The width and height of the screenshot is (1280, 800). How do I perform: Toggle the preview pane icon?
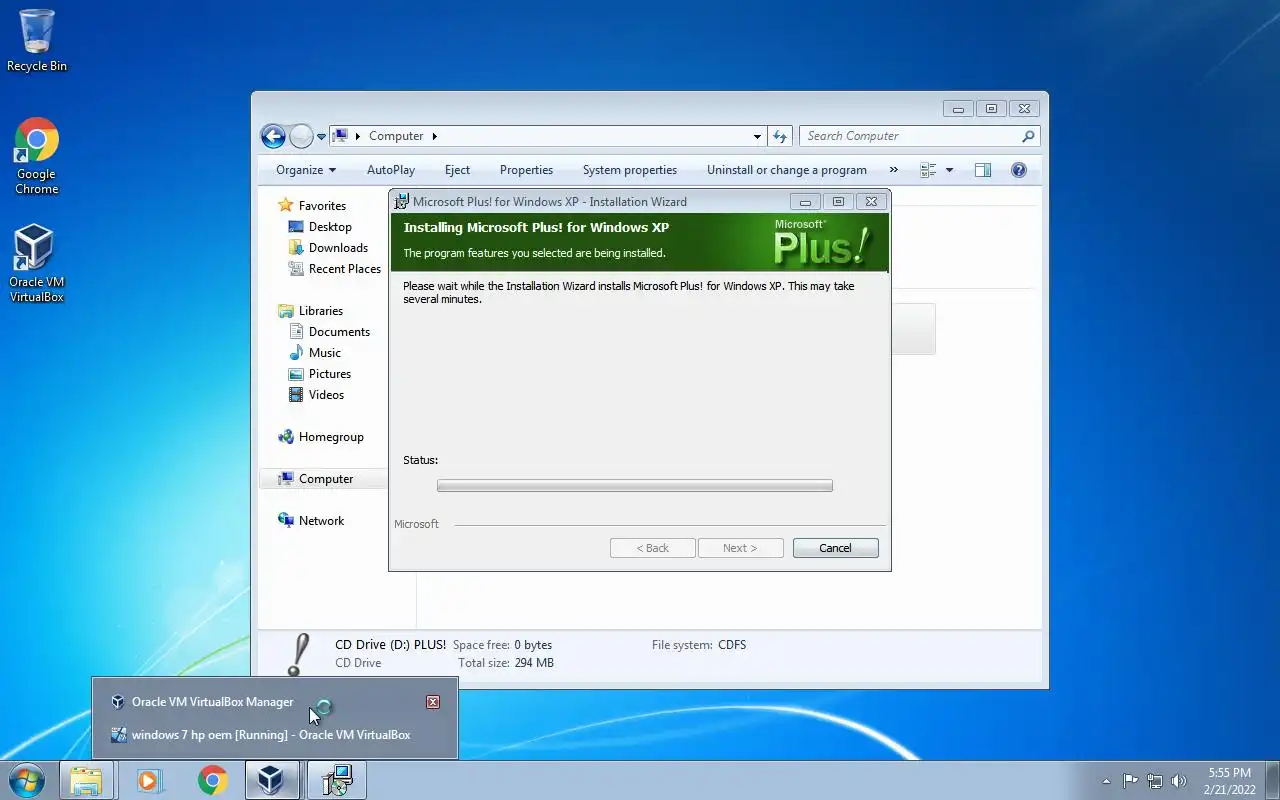tap(983, 170)
